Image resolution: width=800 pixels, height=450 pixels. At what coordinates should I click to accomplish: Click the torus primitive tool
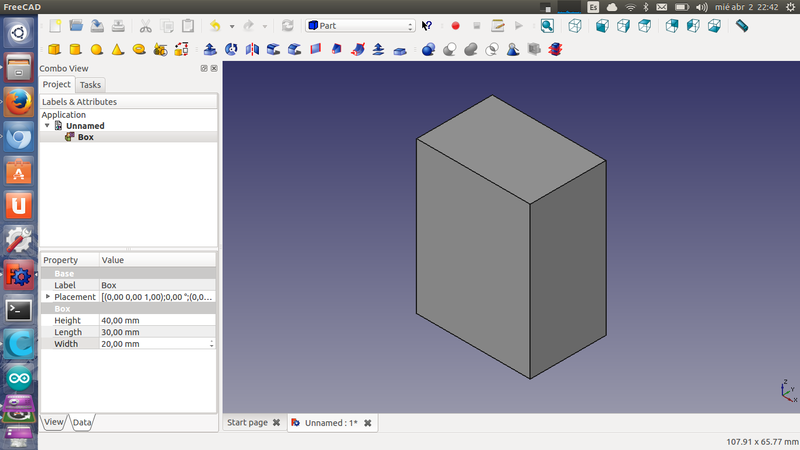(x=139, y=48)
